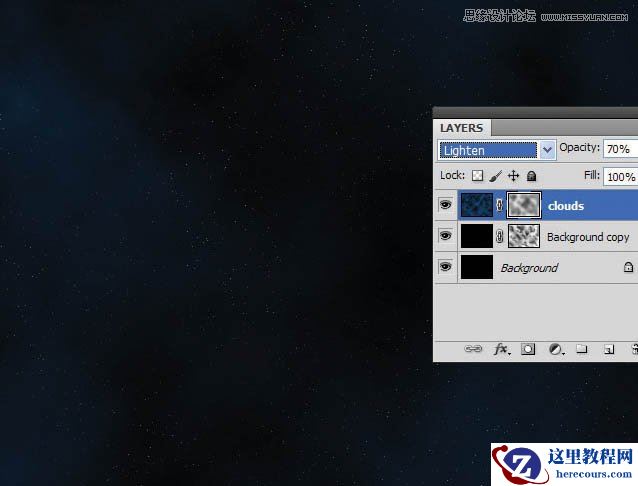Click the blend mode dropdown arrow
The image size is (638, 486).
(548, 150)
